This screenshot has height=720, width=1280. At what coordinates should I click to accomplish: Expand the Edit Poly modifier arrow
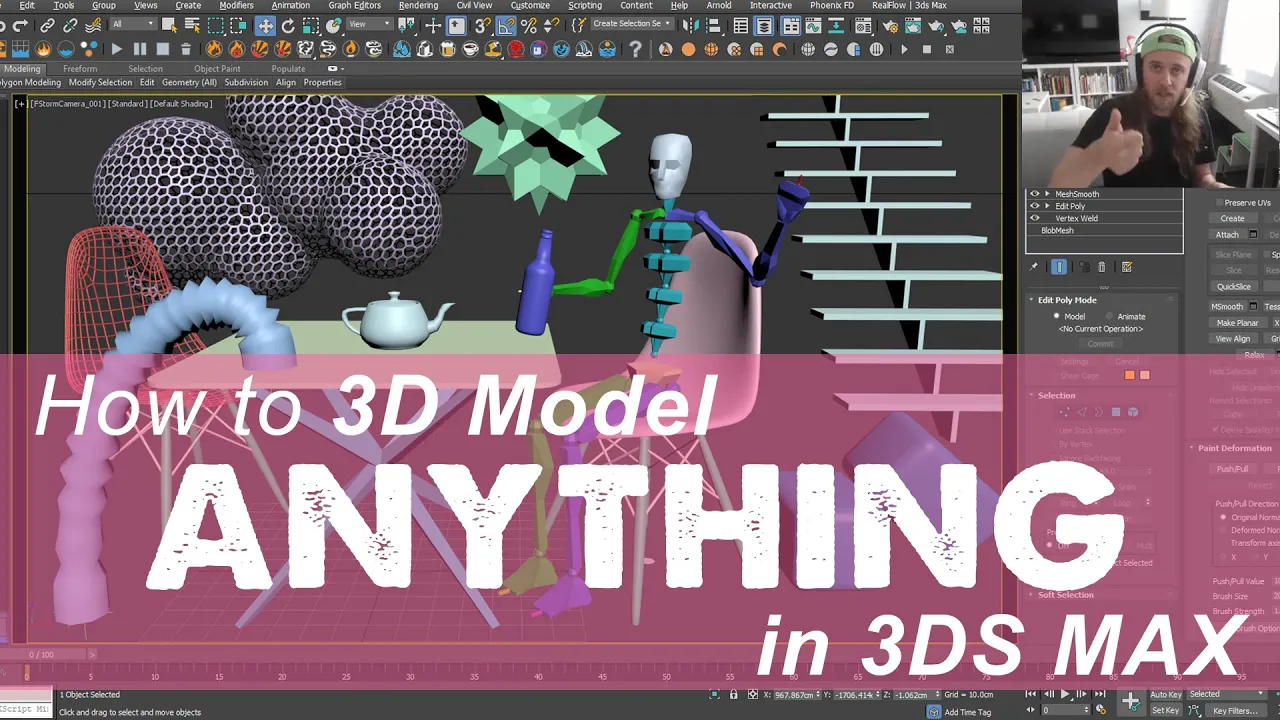pos(1047,206)
